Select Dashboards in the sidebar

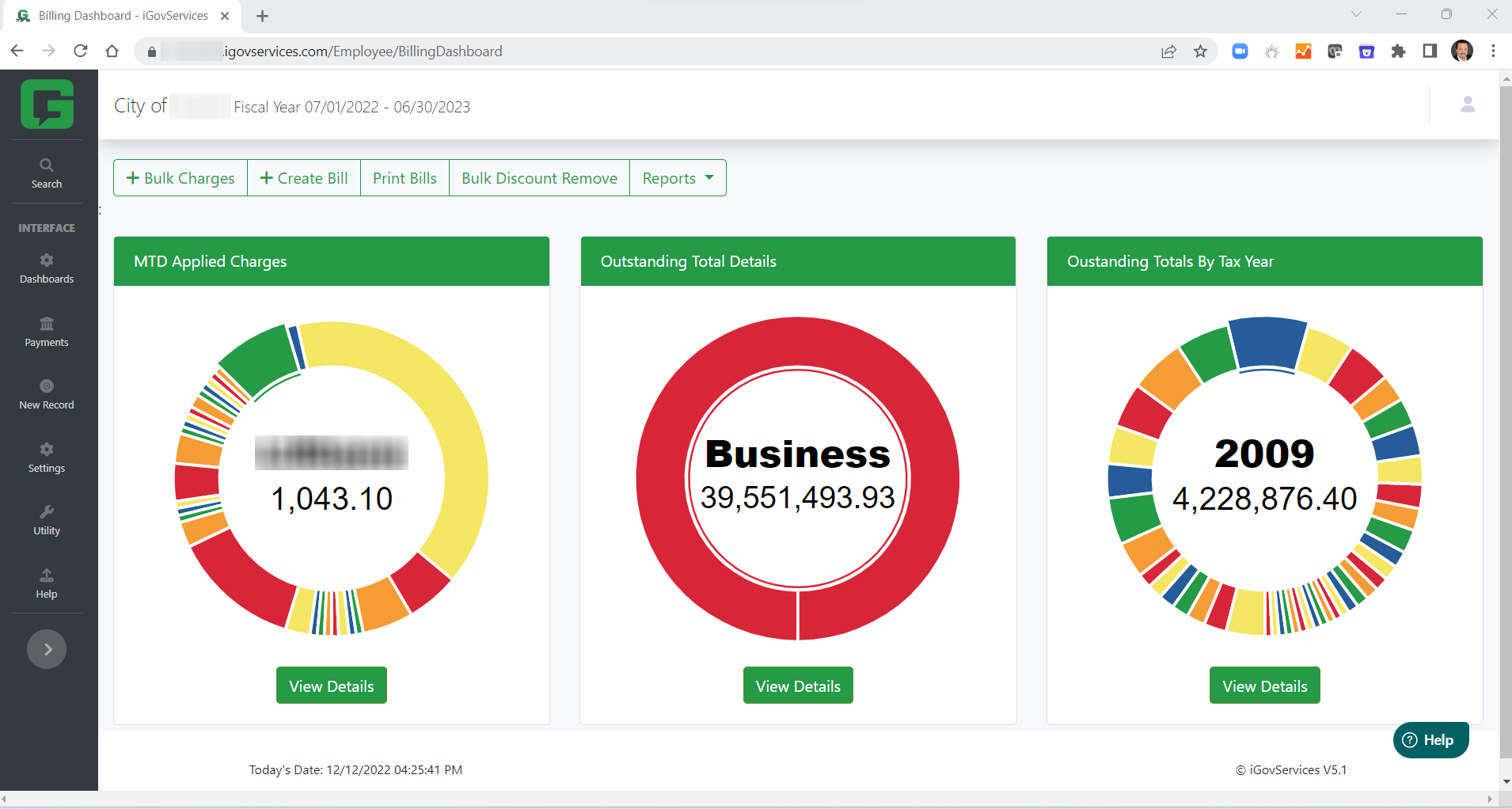coord(46,268)
